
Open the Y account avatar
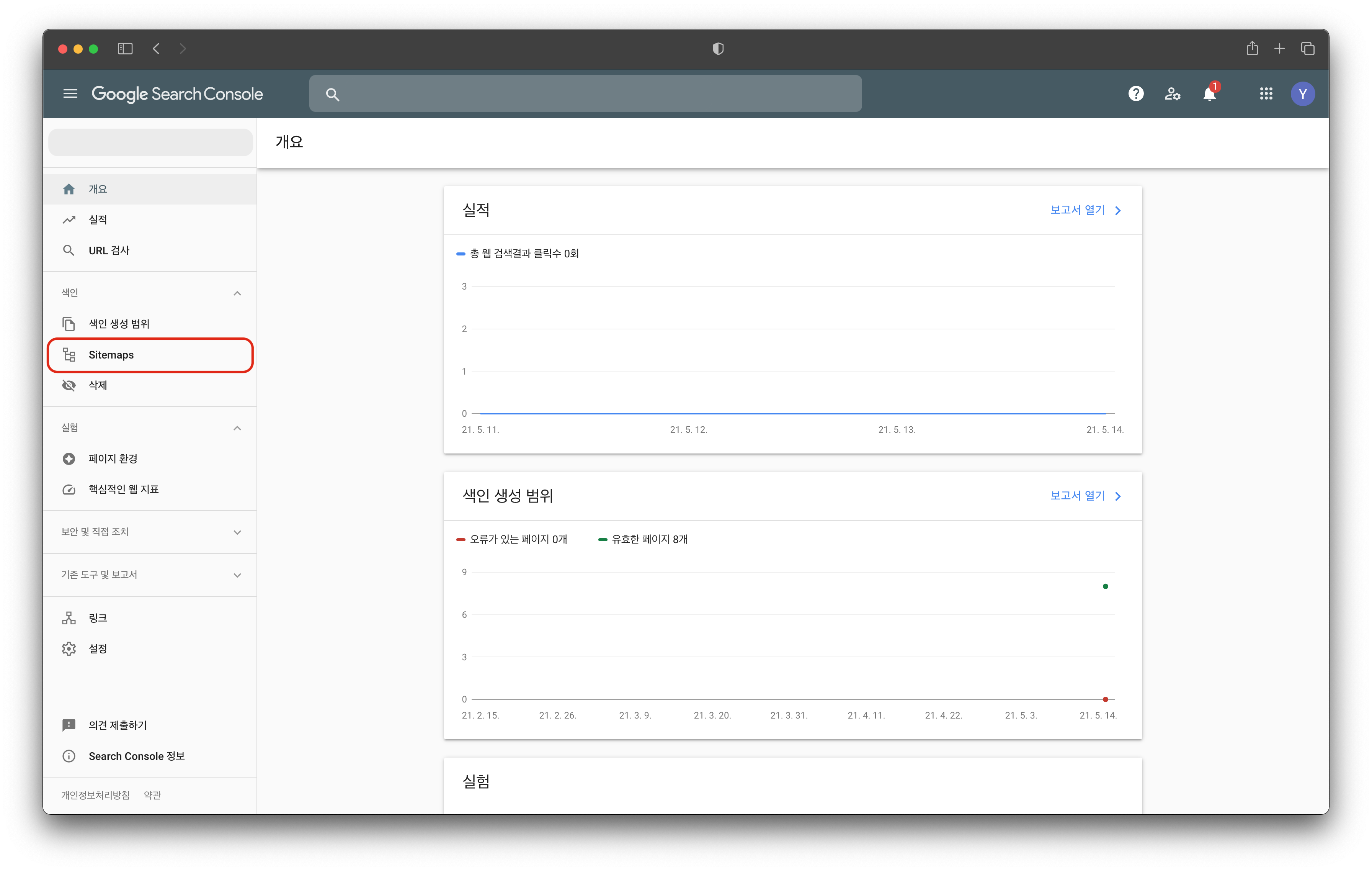tap(1302, 93)
